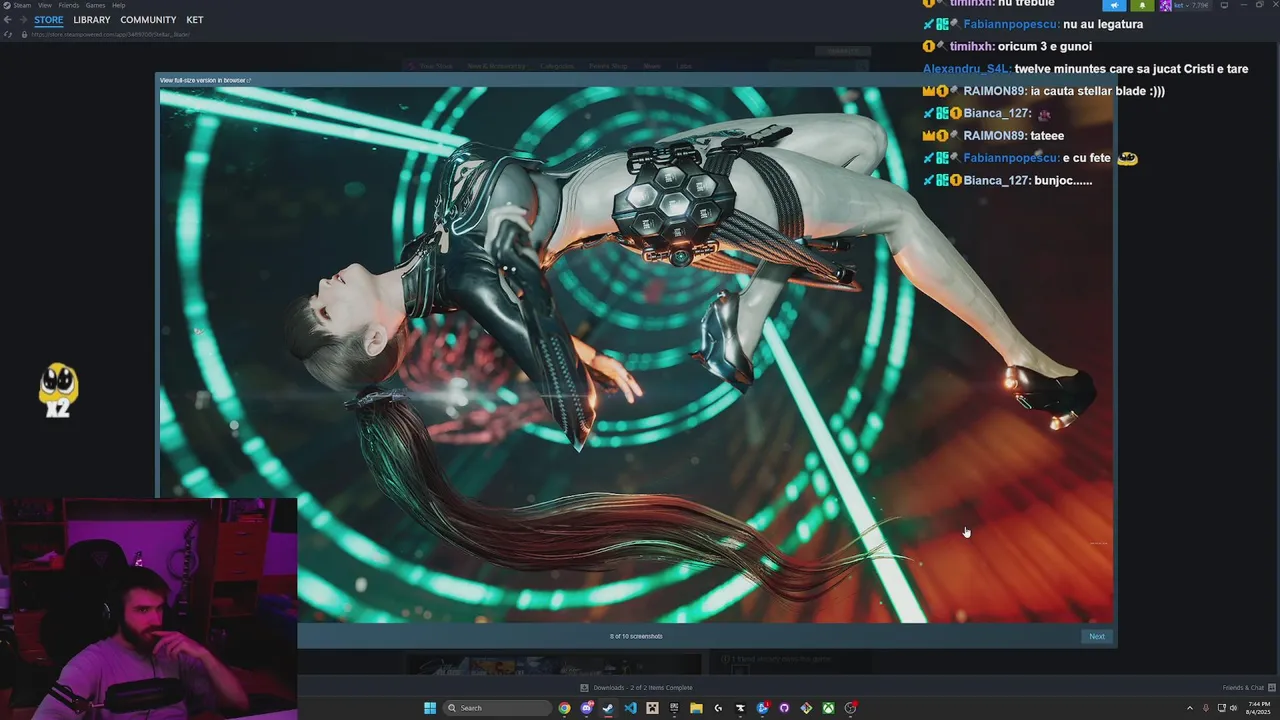The width and height of the screenshot is (1280, 720).
Task: Click the Windows taskbar Search box
Action: (497, 708)
